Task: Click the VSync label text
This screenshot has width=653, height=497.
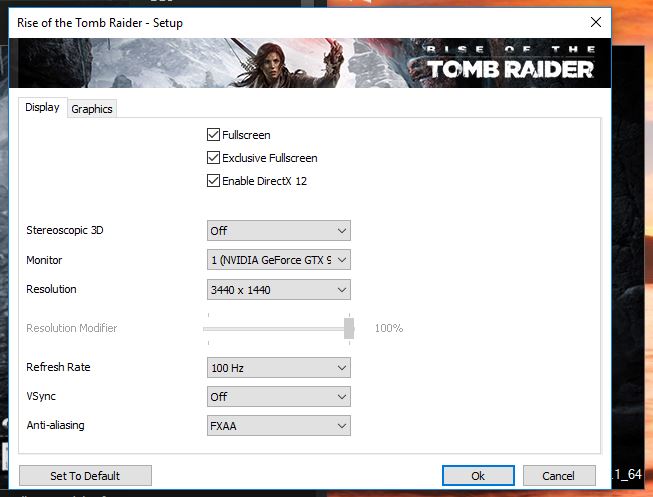Action: [x=41, y=396]
